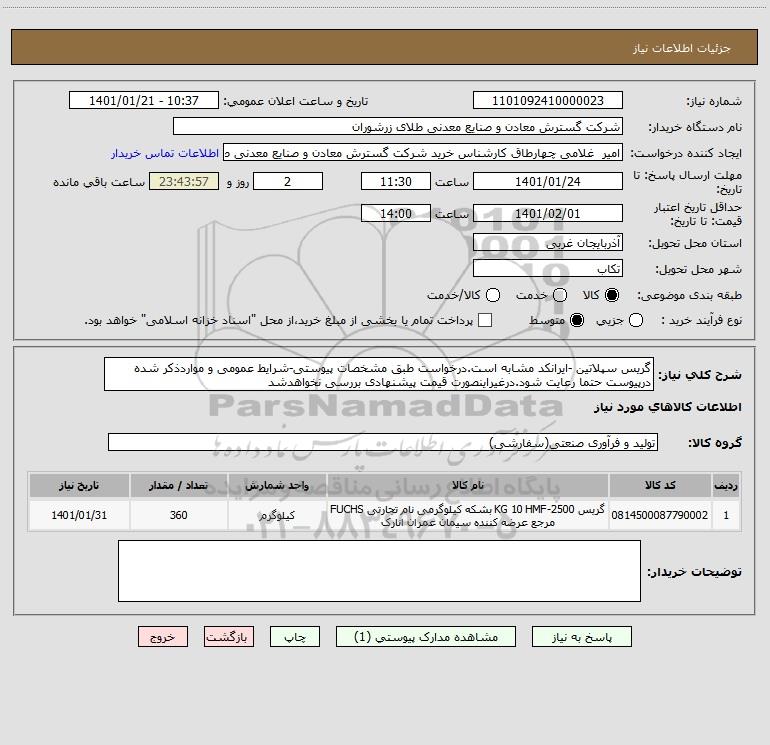Click the delivery city field تکاب
This screenshot has width=770, height=745.
click(548, 268)
